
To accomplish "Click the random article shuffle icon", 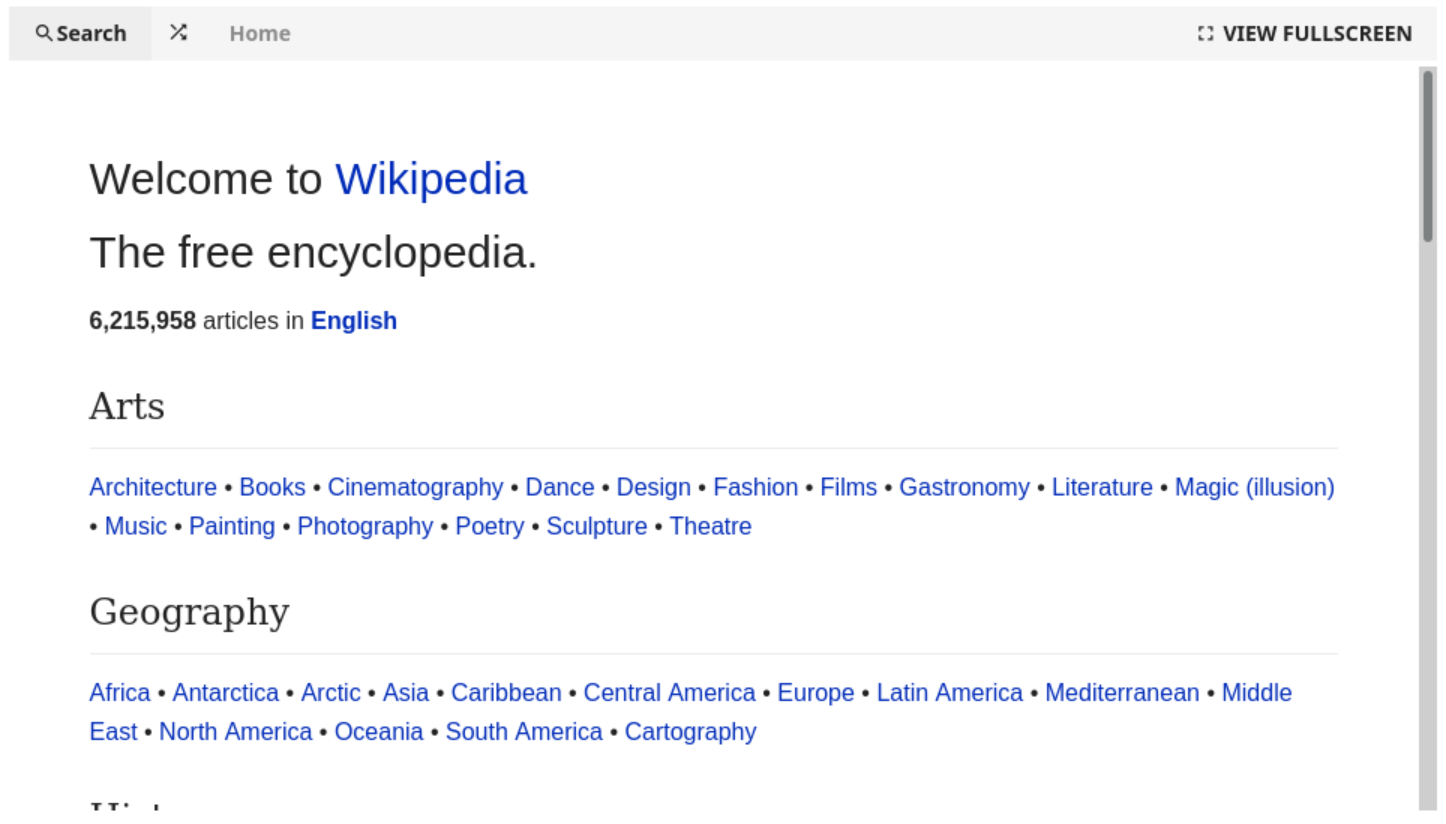I will (x=179, y=32).
